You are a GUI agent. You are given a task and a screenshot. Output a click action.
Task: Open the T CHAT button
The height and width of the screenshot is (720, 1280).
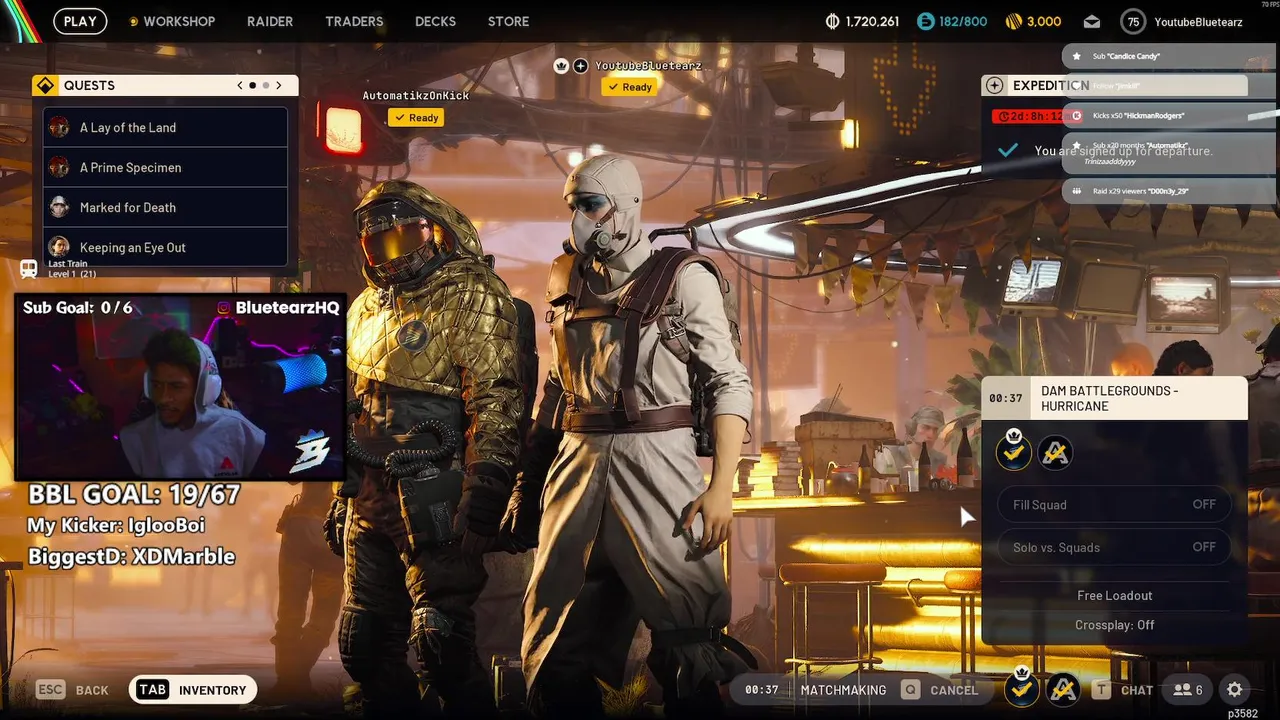point(1122,690)
